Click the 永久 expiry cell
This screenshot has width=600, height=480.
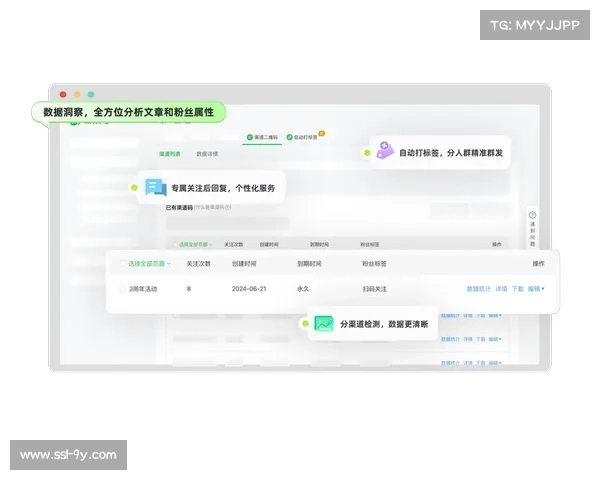(303, 289)
